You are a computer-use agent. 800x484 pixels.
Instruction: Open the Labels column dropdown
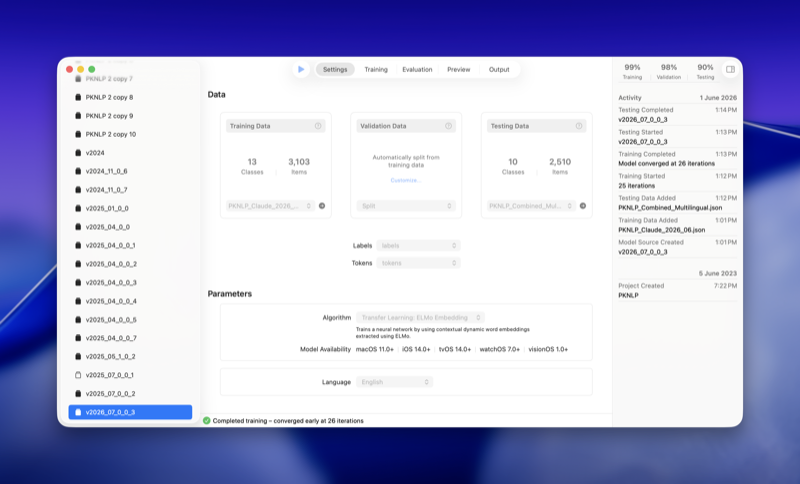[x=418, y=246]
